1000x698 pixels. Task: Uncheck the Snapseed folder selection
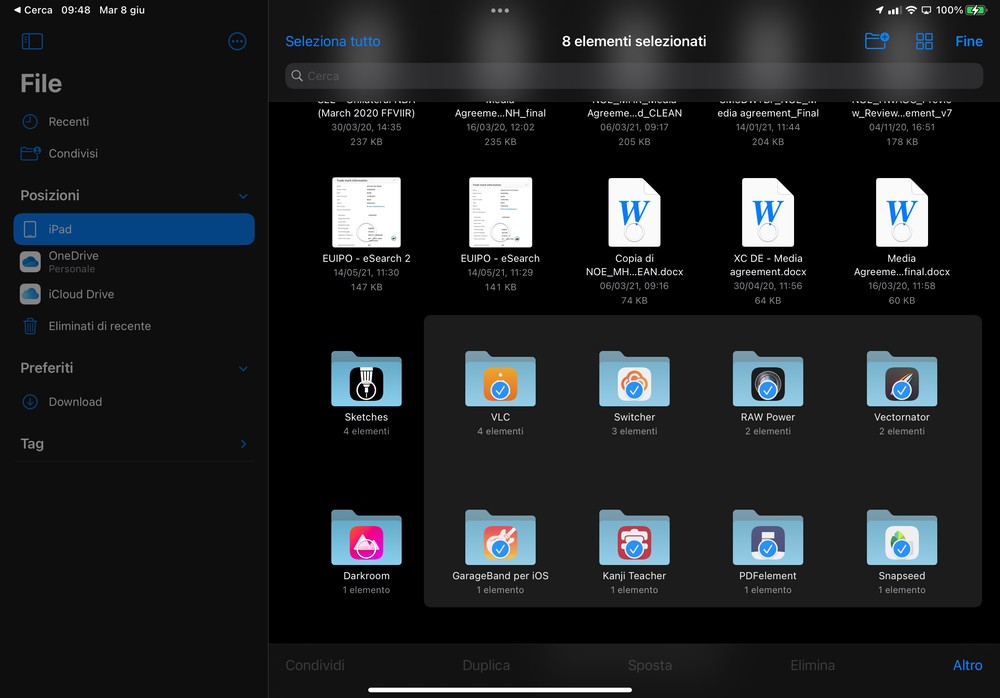pos(902,548)
